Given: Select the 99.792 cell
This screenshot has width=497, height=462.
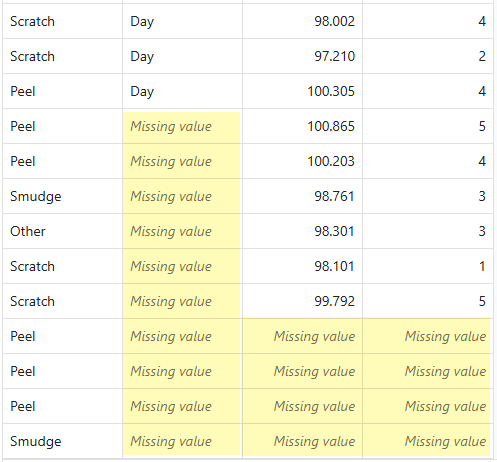Looking at the screenshot, I should (x=302, y=301).
